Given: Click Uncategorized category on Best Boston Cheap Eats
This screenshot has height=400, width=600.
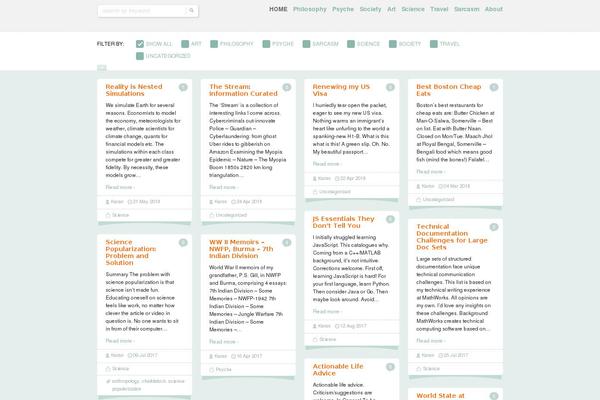Looking at the screenshot, I should click(439, 199).
